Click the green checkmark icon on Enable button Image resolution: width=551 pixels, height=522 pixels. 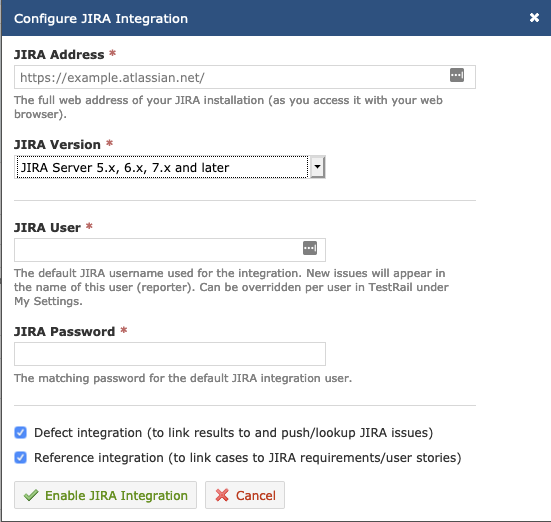tap(31, 495)
